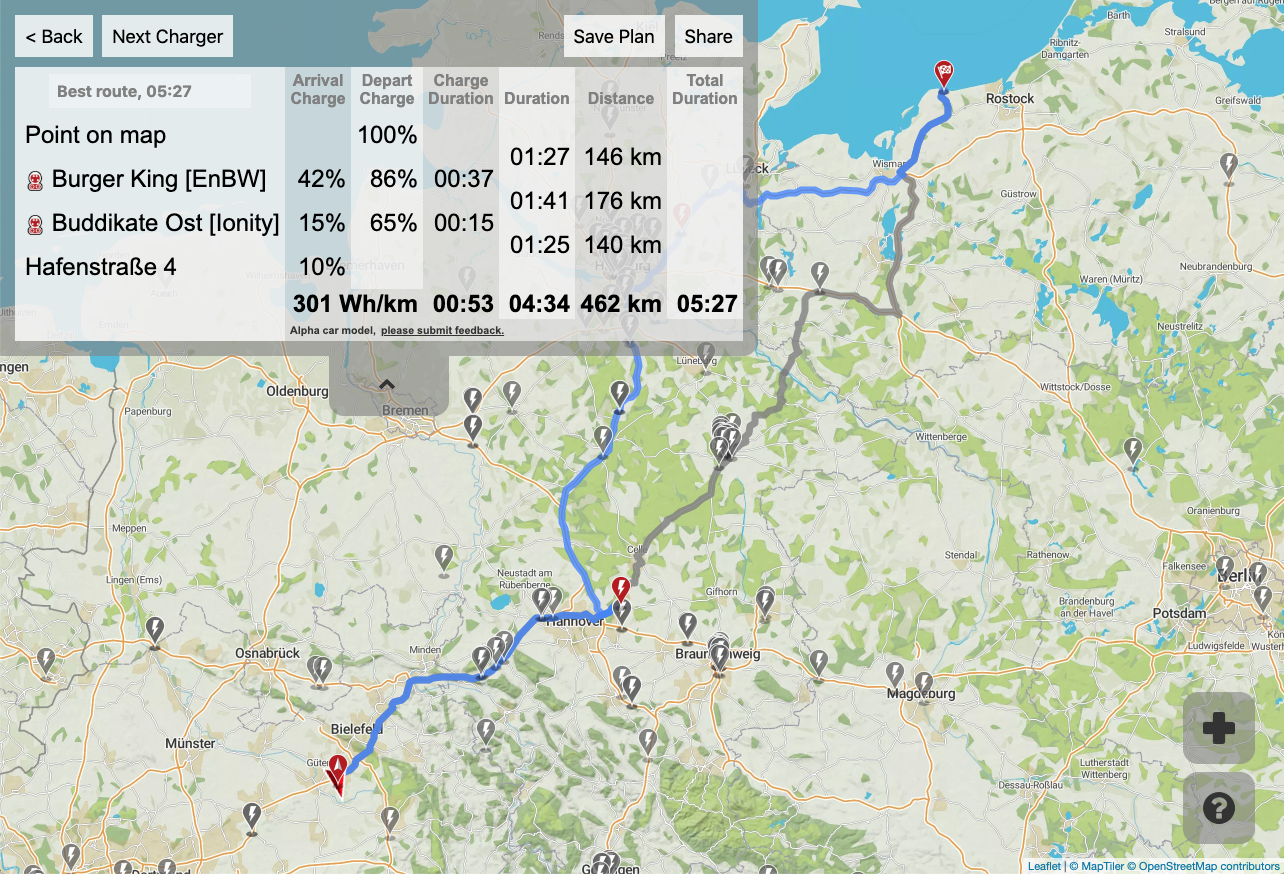Click the Share button
The height and width of the screenshot is (874, 1284).
tap(708, 37)
